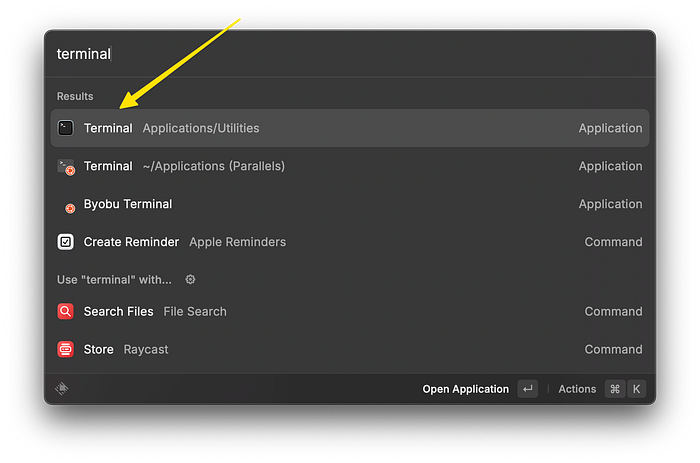Click the 'Results' section header
Viewport: 700px width, 463px height.
pyautogui.click(x=75, y=96)
